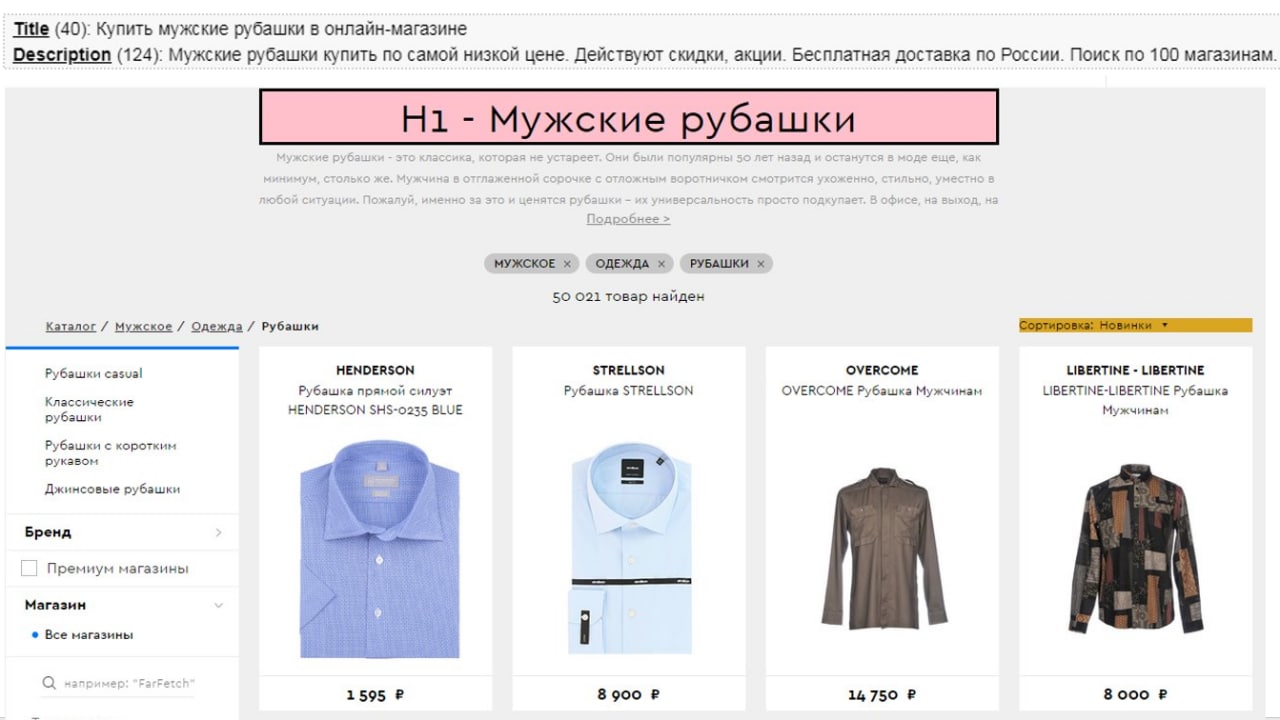This screenshot has width=1280, height=720.
Task: Show full description via Подробнее link
Action: tap(628, 219)
